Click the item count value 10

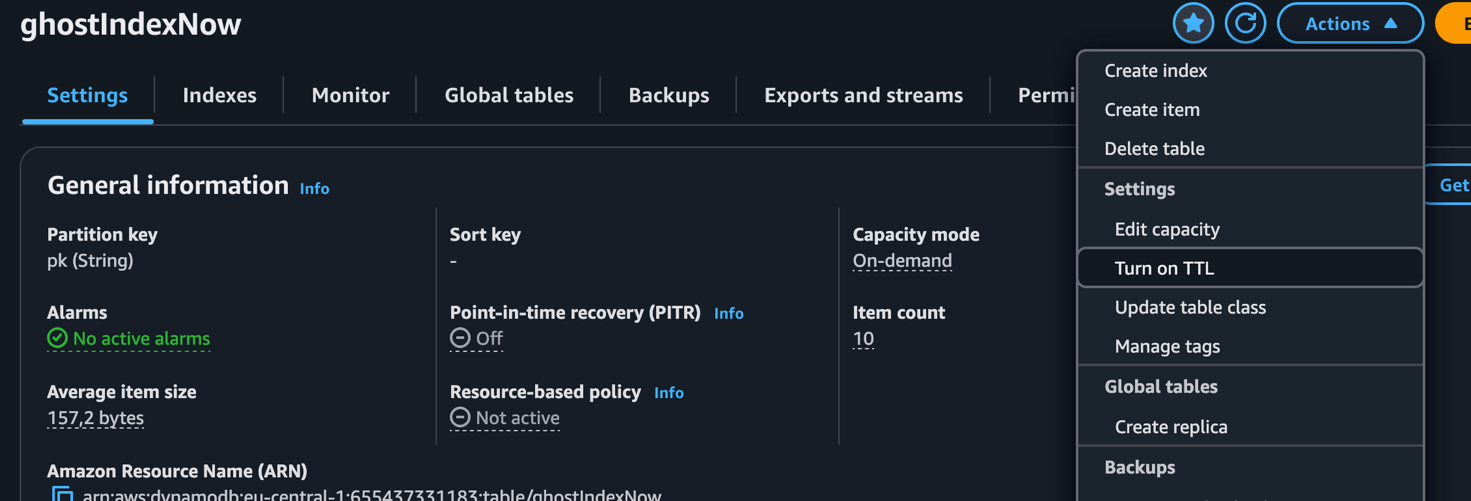coord(863,339)
